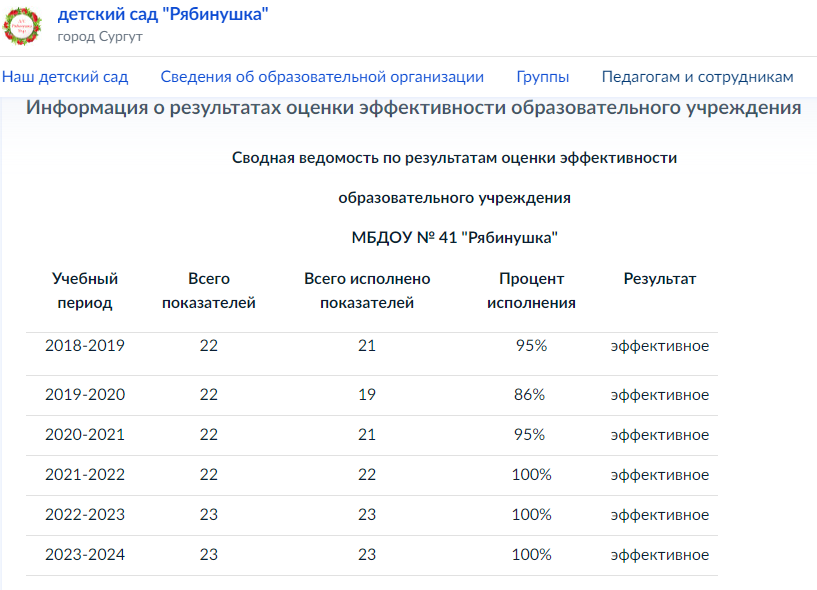The width and height of the screenshot is (817, 590).
Task: Select the Результат column header
Action: click(660, 279)
